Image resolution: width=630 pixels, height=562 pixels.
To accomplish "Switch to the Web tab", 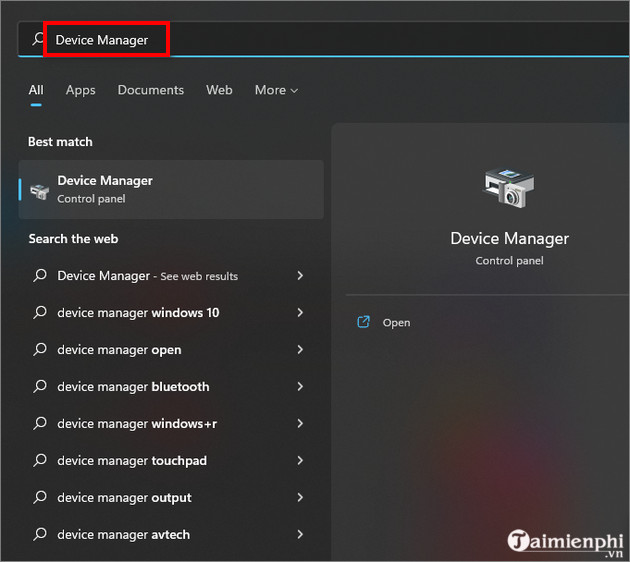I will (219, 90).
